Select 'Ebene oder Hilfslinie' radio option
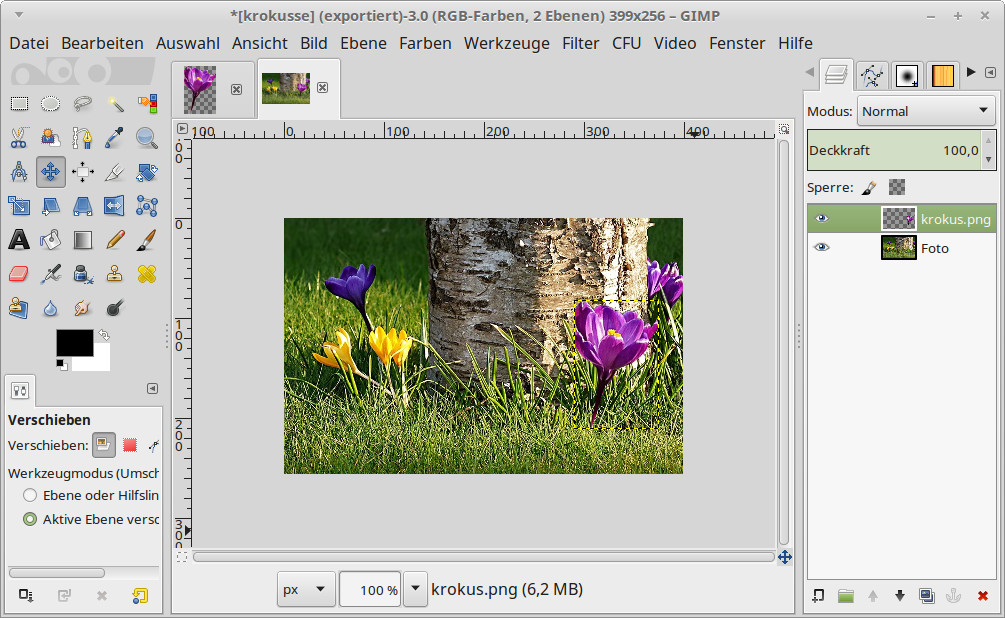 point(30,495)
